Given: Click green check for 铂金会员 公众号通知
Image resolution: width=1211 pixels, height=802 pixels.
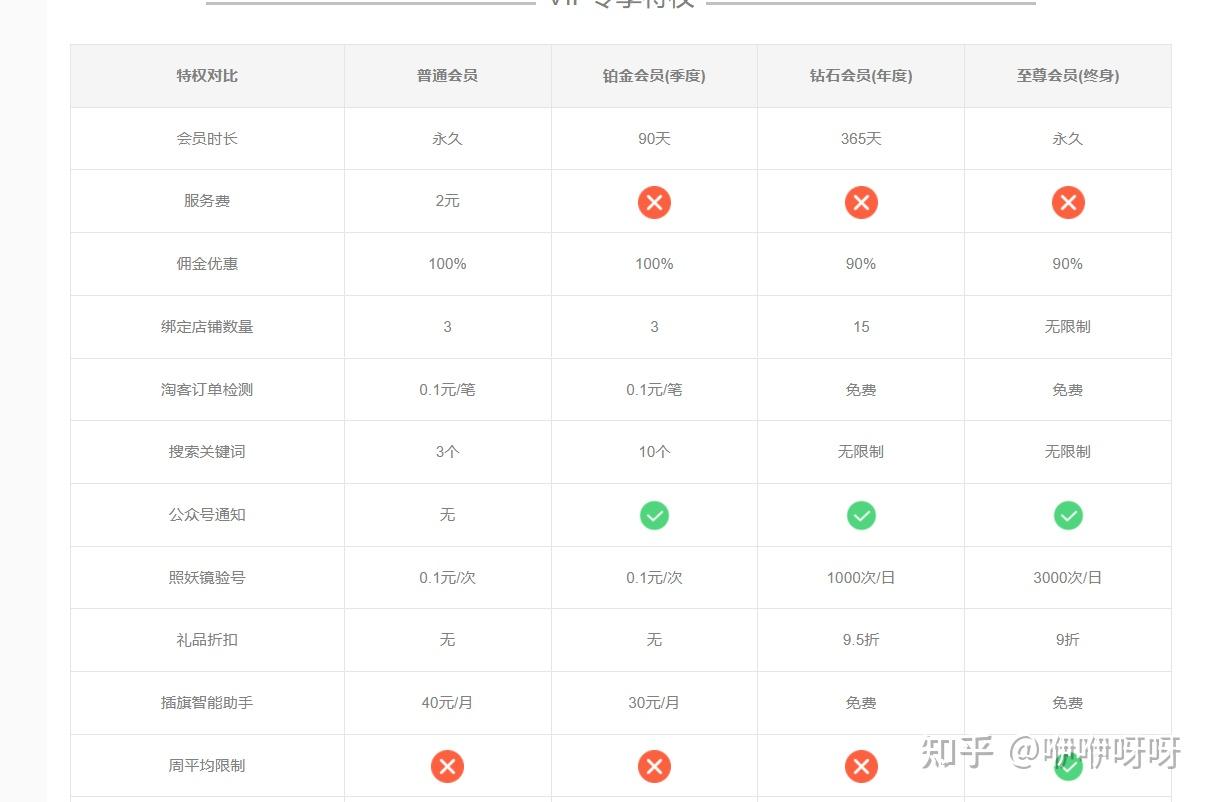Looking at the screenshot, I should (x=654, y=515).
